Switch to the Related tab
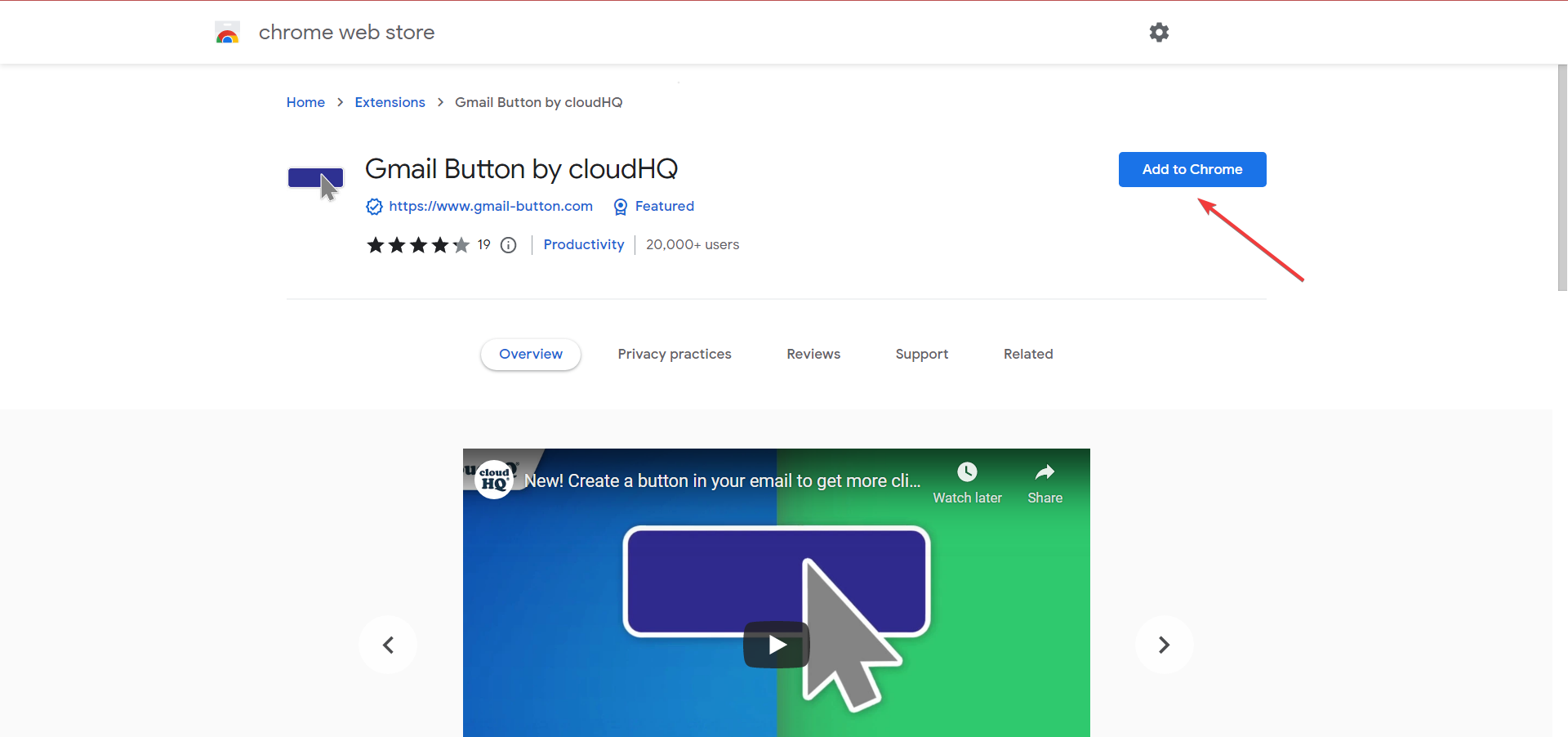Screen dimensions: 1568x737 point(1028,354)
